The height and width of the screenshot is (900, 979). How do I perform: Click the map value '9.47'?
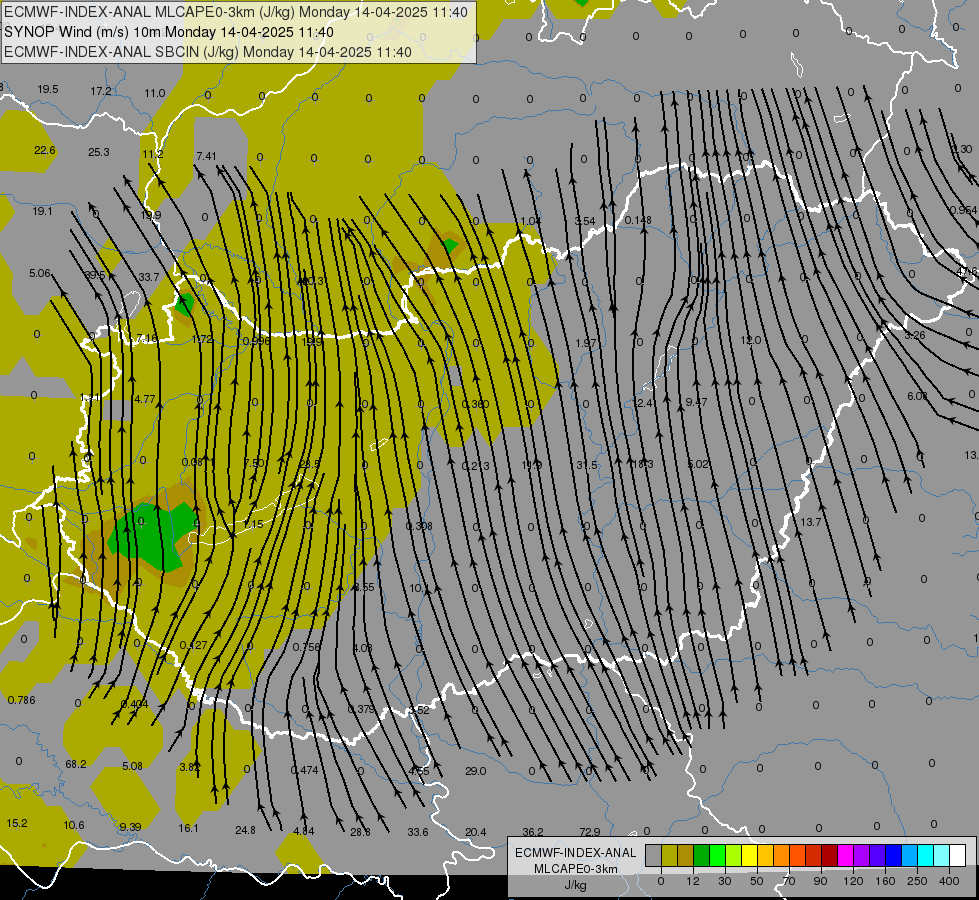696,402
